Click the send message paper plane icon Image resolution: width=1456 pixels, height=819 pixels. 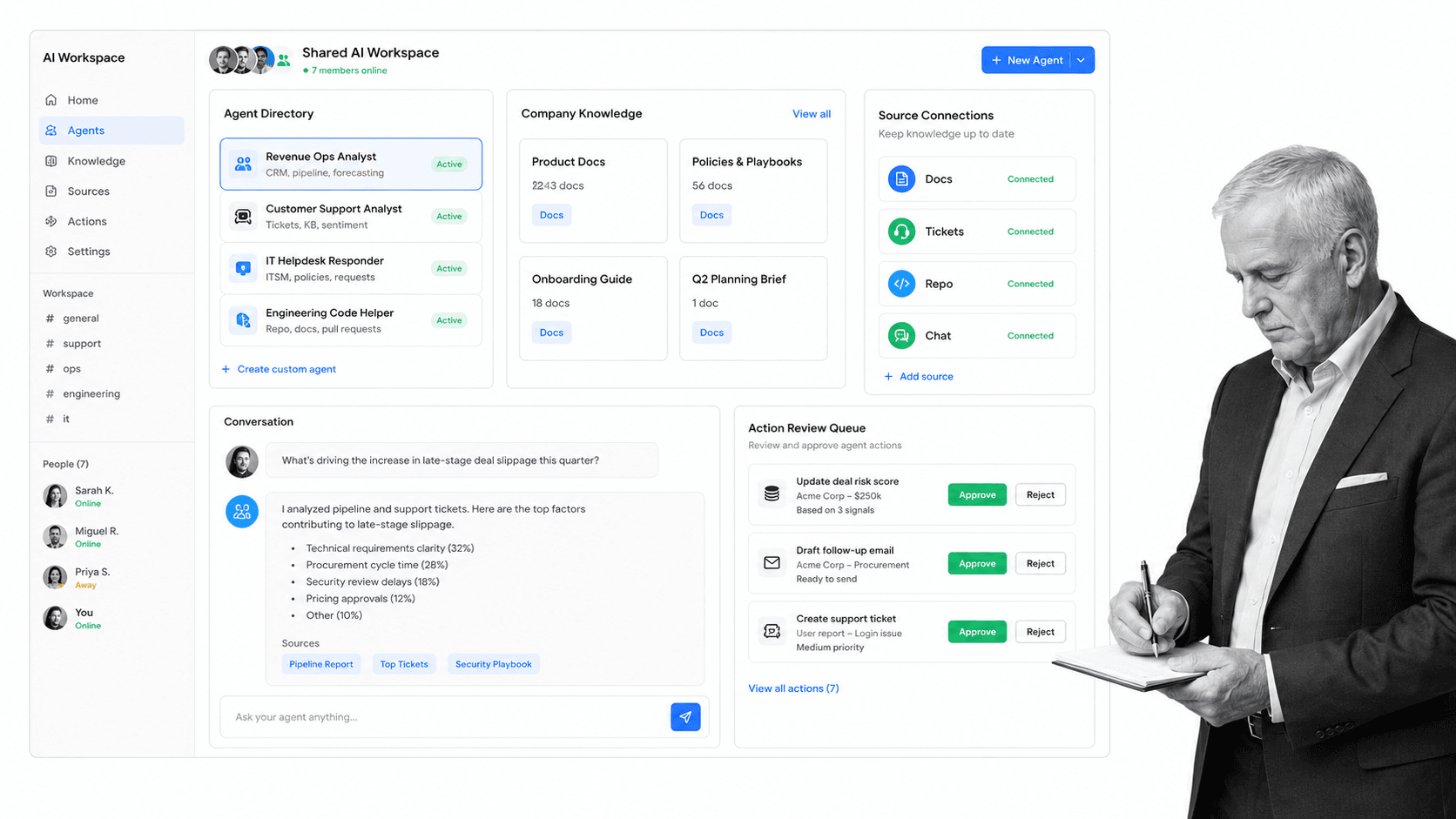coord(685,717)
